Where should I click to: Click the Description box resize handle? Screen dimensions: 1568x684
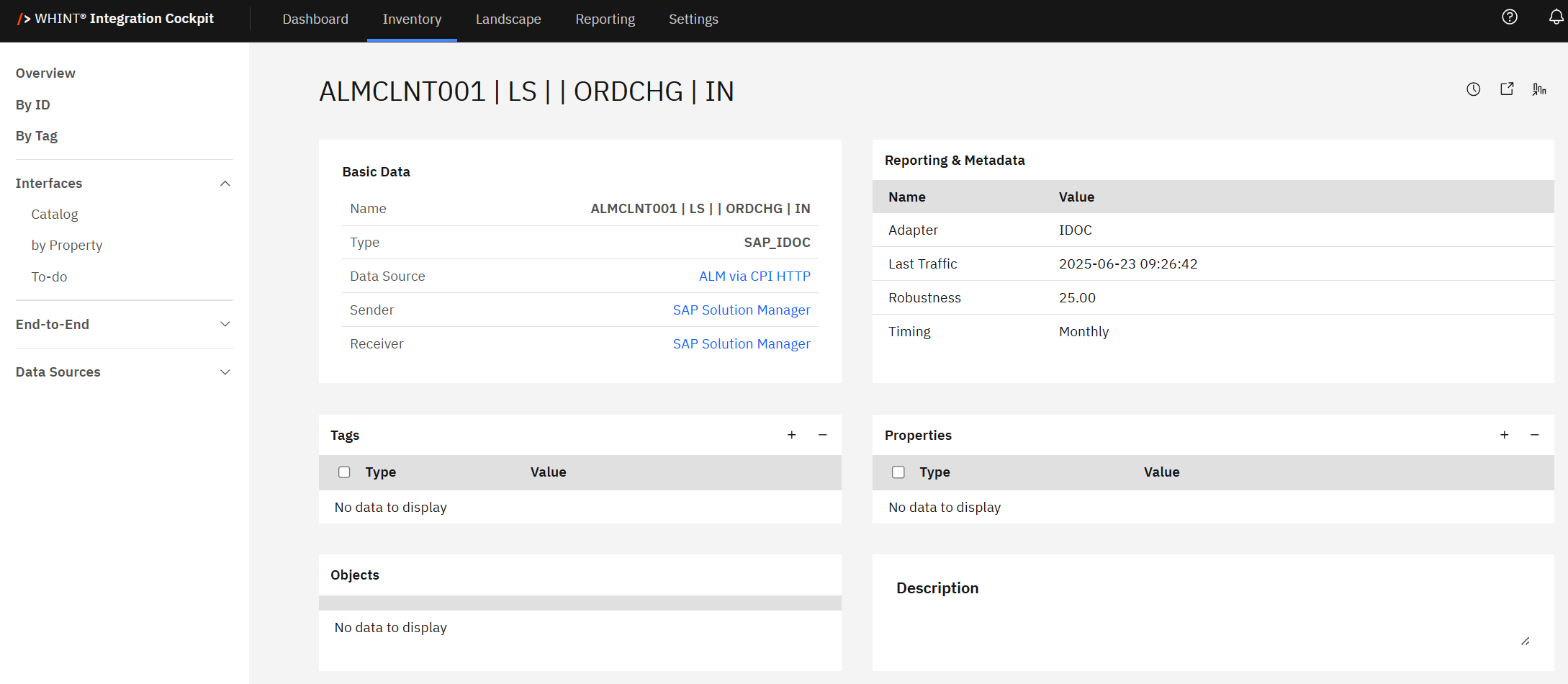pyautogui.click(x=1526, y=641)
